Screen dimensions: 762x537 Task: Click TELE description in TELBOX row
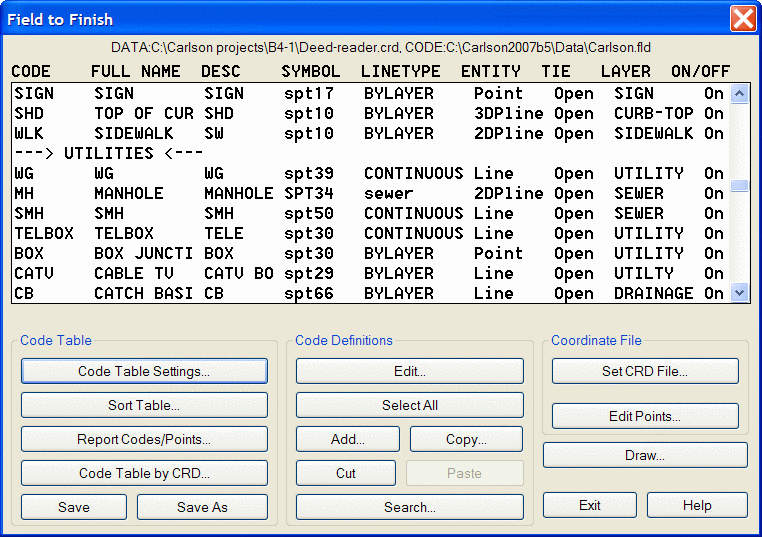224,233
